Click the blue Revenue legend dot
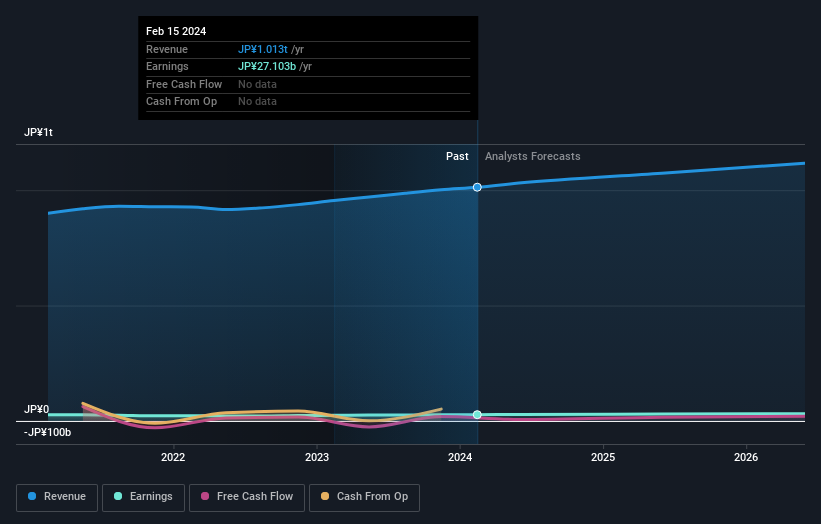 coord(32,496)
